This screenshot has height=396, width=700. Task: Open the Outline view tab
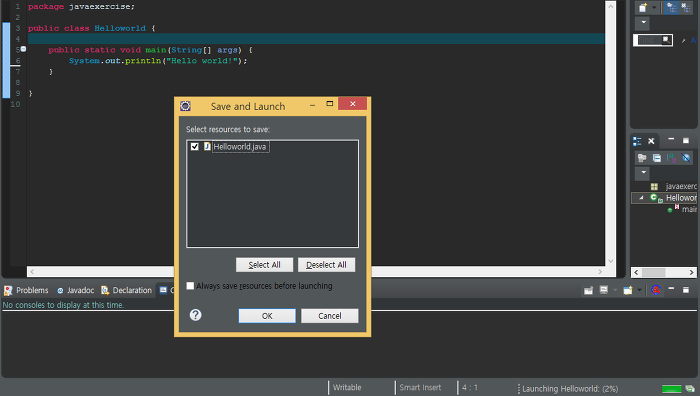[637, 141]
